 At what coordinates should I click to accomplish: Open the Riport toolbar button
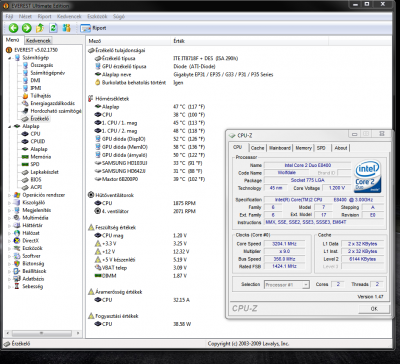pos(93,28)
